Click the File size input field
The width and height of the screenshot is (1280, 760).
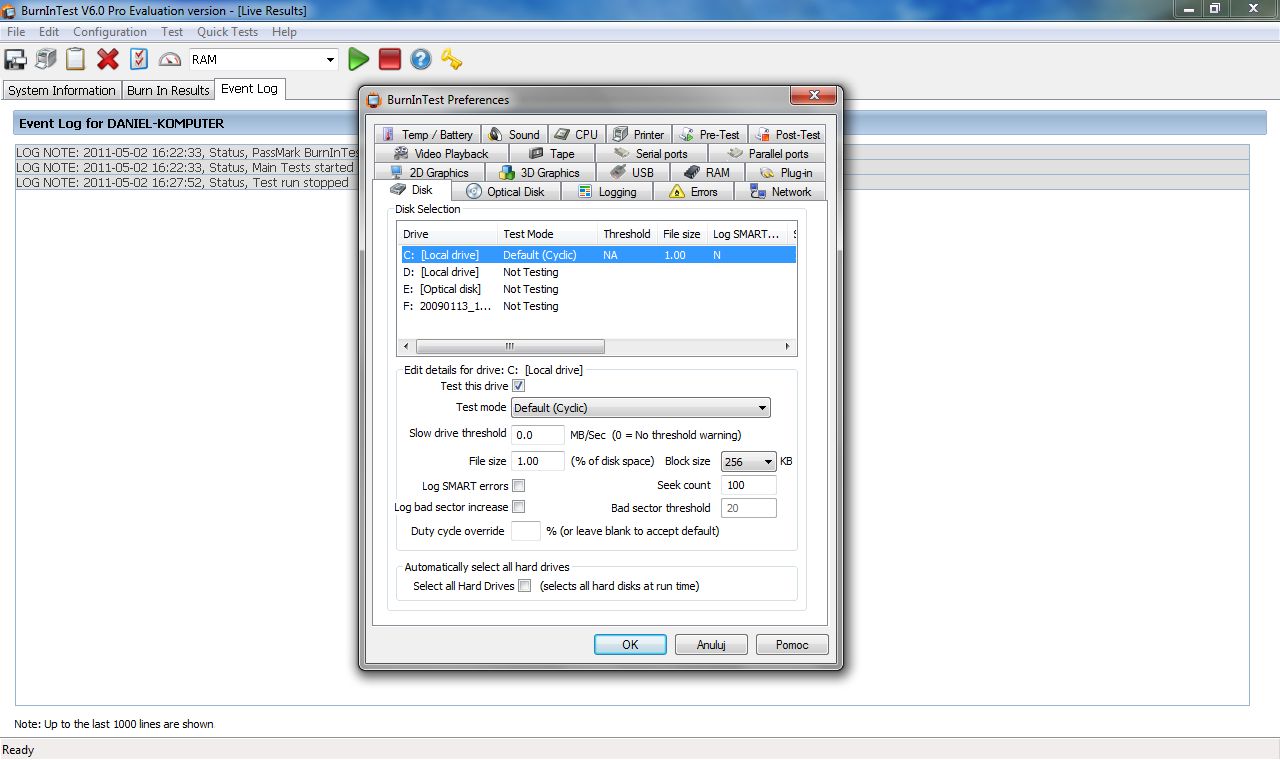tap(538, 461)
